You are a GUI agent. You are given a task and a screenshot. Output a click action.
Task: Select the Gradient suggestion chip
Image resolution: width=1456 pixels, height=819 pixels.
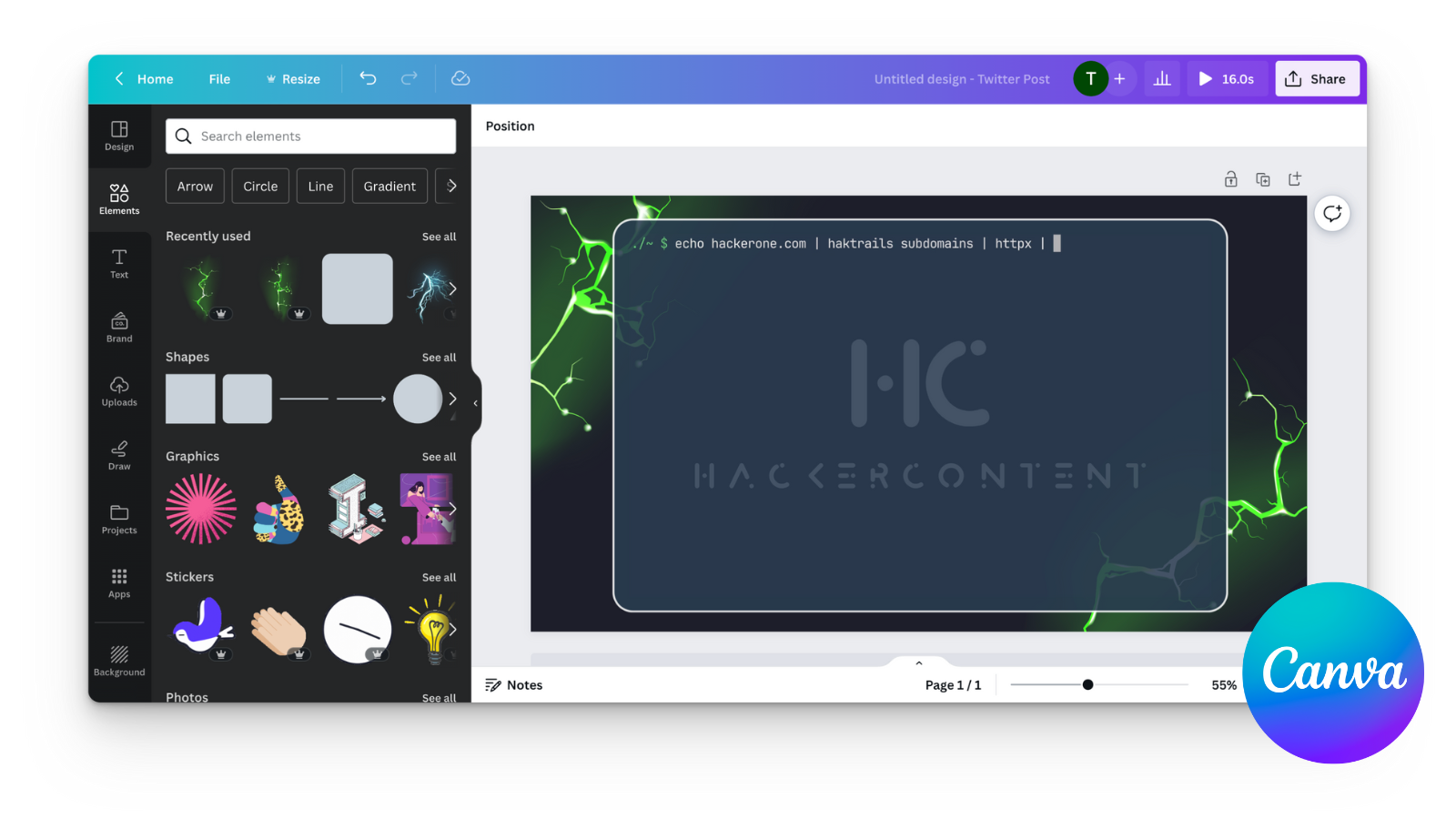pyautogui.click(x=389, y=186)
